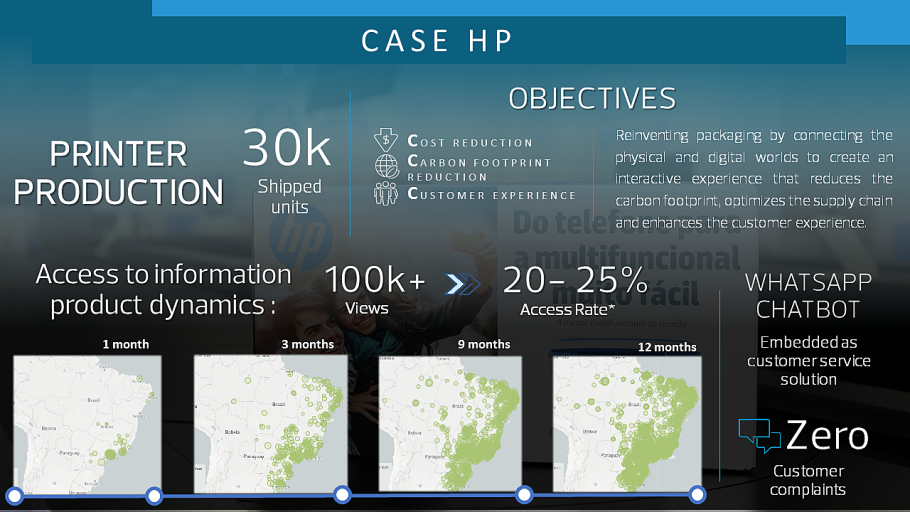This screenshot has width=910, height=512.
Task: Click Embedded as customer service solution text
Action: (808, 360)
